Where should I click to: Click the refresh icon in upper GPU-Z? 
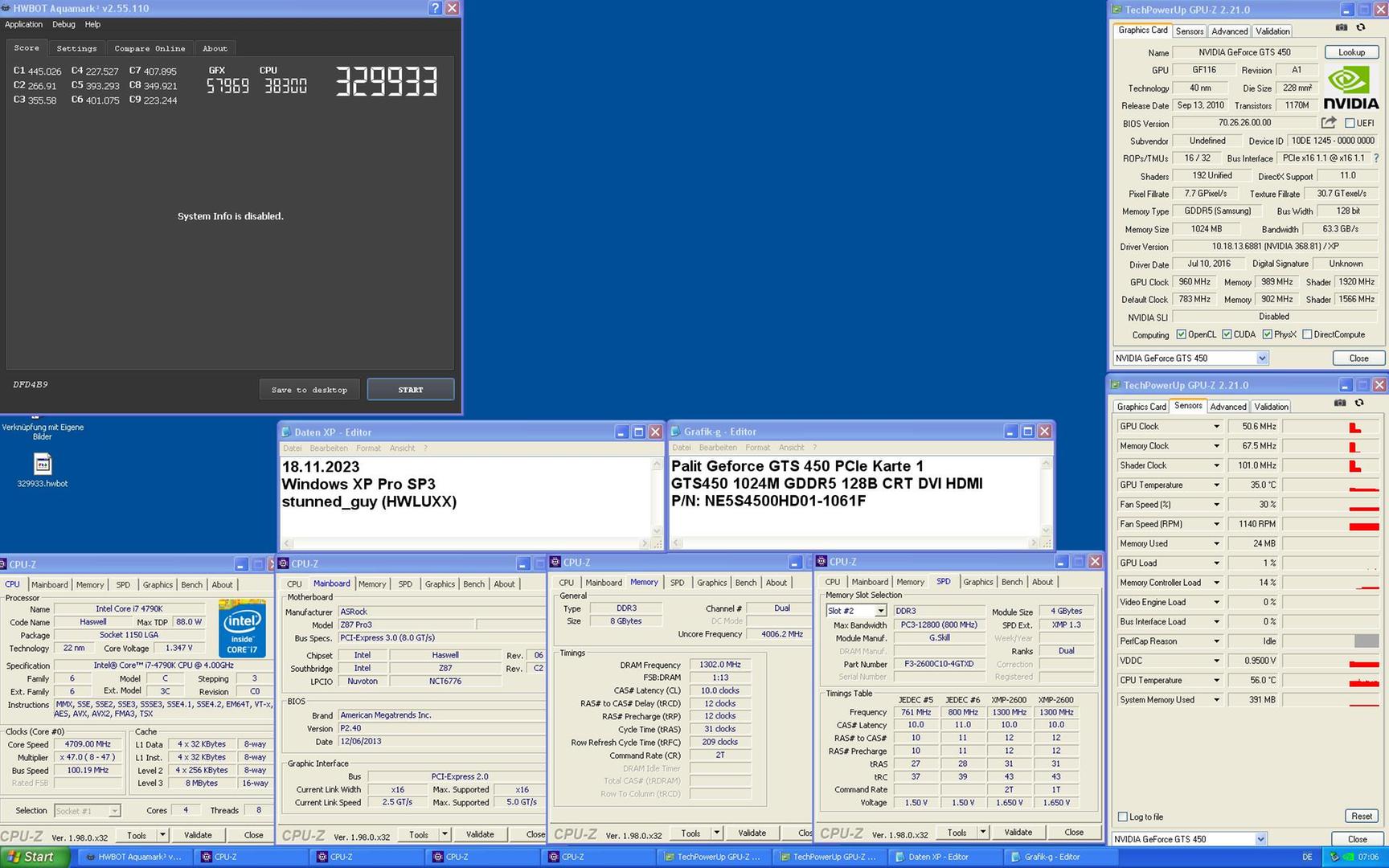click(x=1361, y=27)
